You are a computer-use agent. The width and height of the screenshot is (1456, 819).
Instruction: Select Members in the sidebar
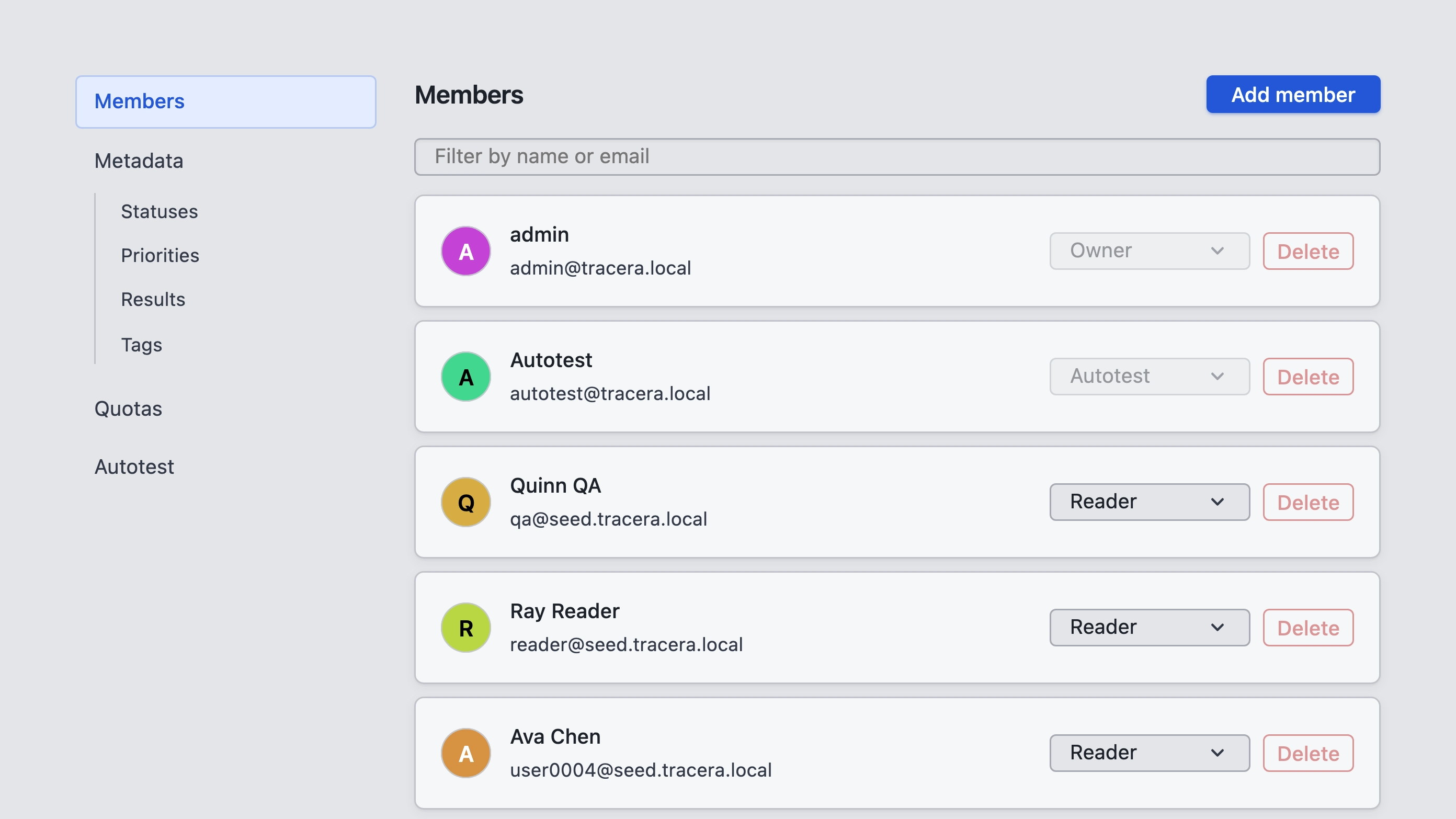click(x=225, y=102)
